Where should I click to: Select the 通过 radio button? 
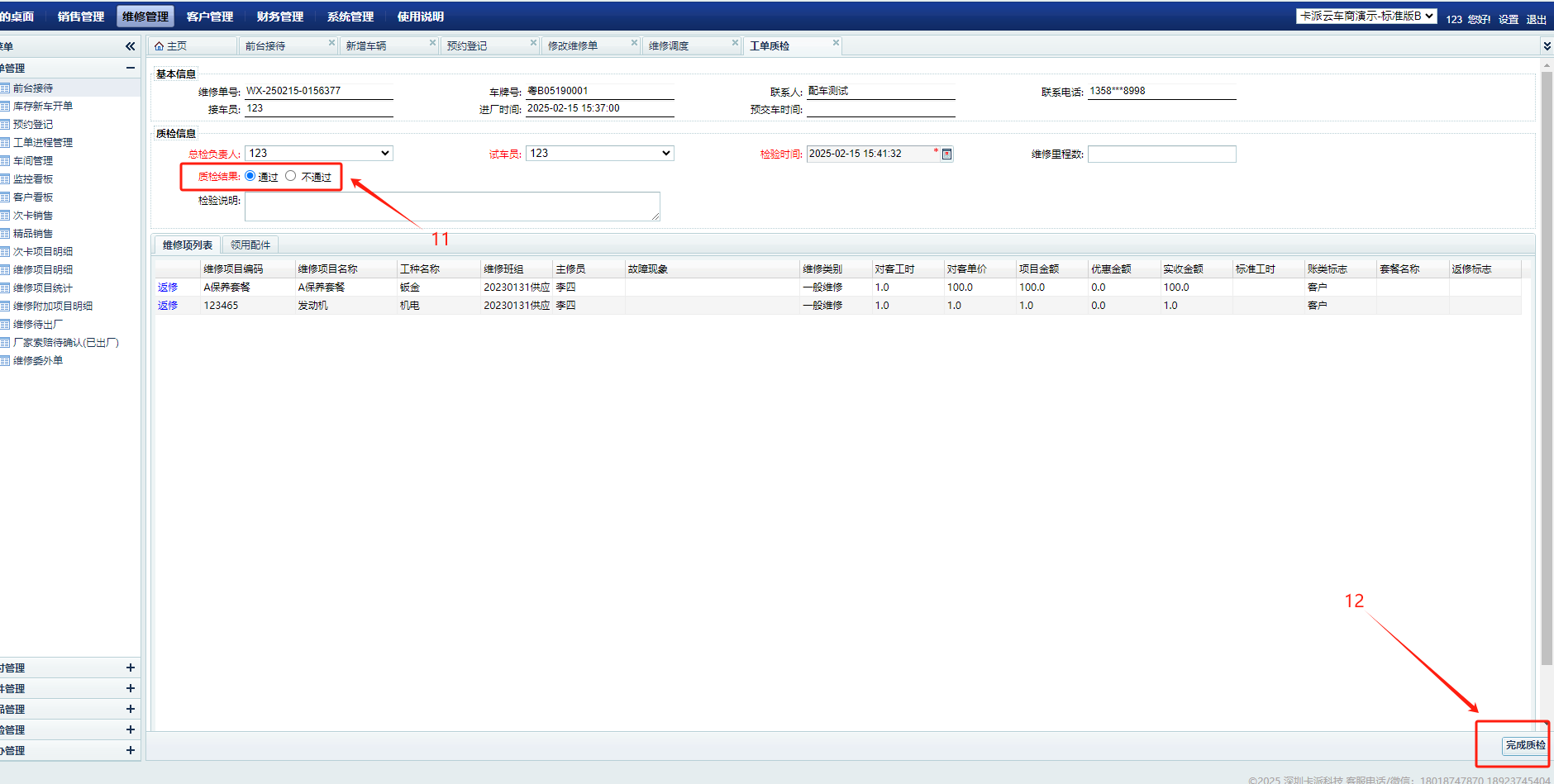(x=250, y=176)
